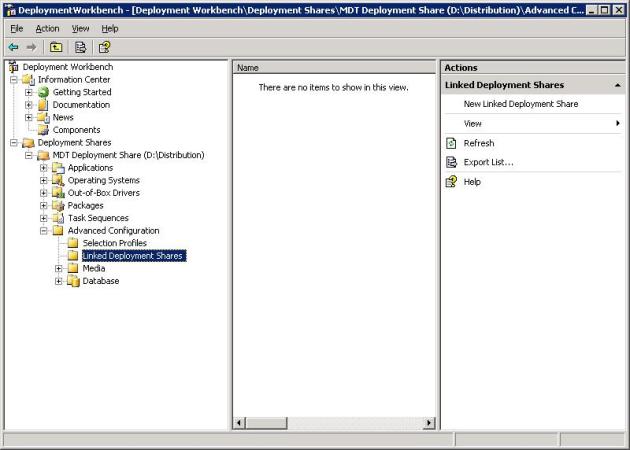Select the Linked Deployment Shares tree item
Image resolution: width=630 pixels, height=450 pixels.
[134, 256]
